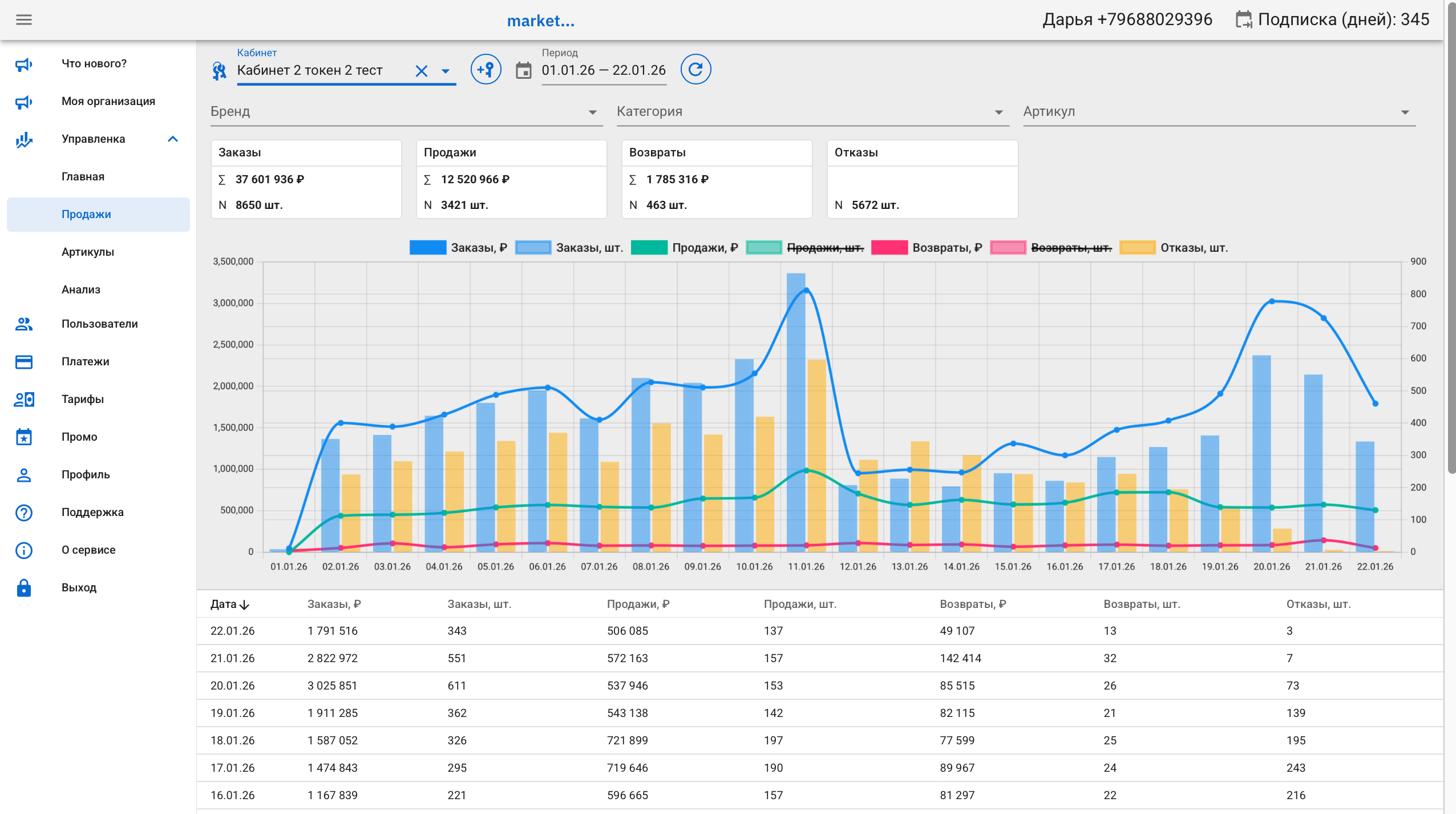
Task: Click the refresh data icon
Action: 695,70
